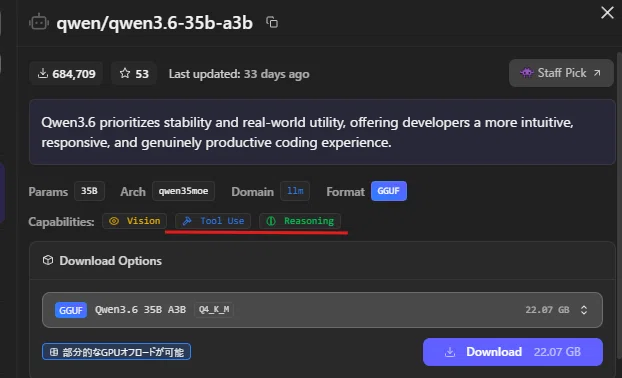Image resolution: width=622 pixels, height=378 pixels.
Task: Click the robot model icon beside the title
Action: pos(39,23)
